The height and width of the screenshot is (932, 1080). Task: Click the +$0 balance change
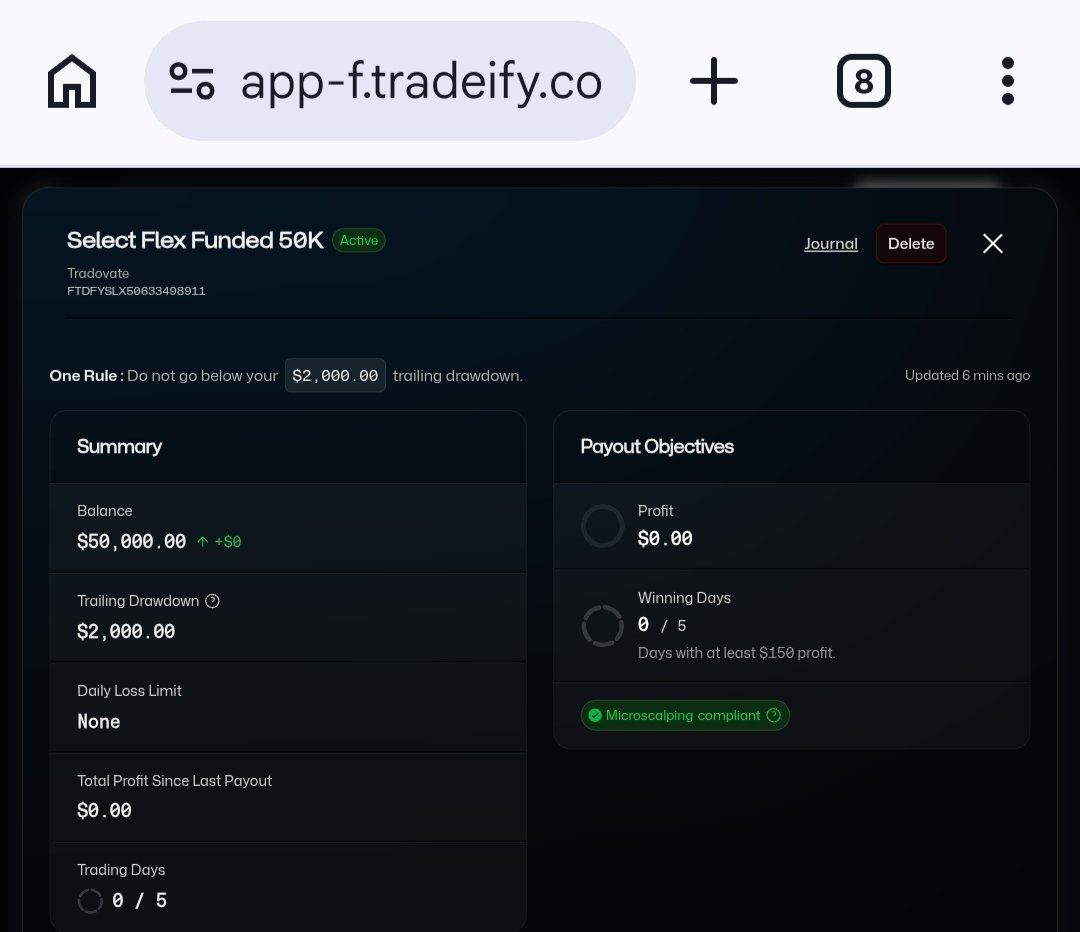coord(228,542)
